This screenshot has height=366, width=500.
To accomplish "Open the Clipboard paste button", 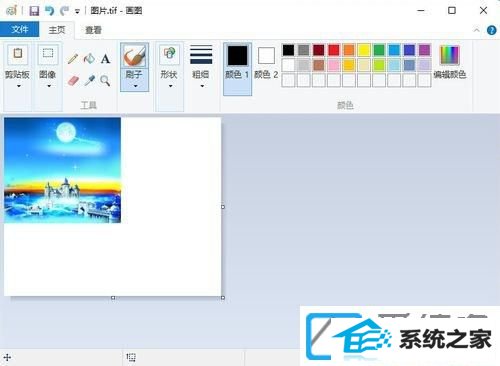I will [x=18, y=53].
